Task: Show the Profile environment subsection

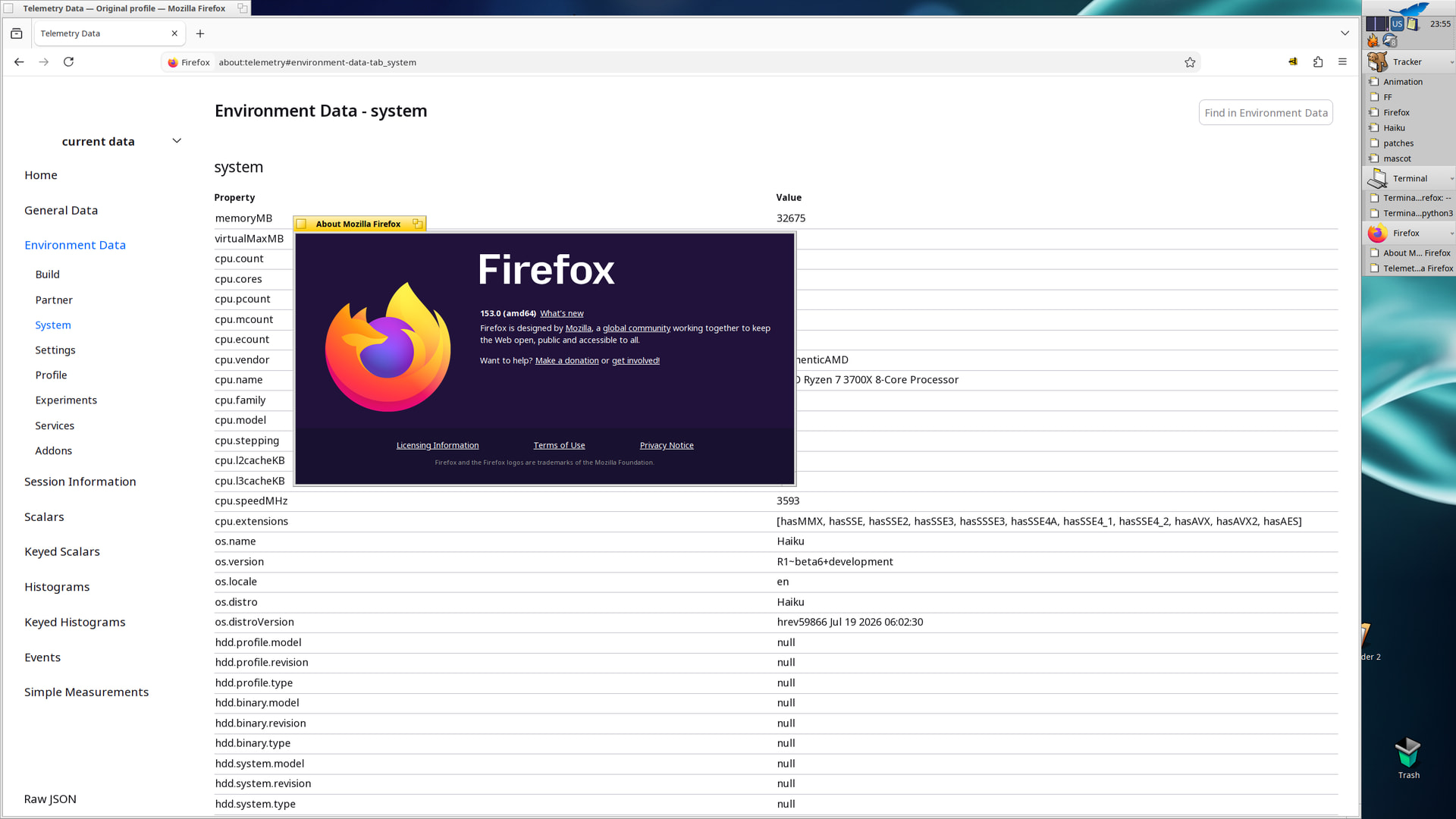Action: [x=51, y=375]
